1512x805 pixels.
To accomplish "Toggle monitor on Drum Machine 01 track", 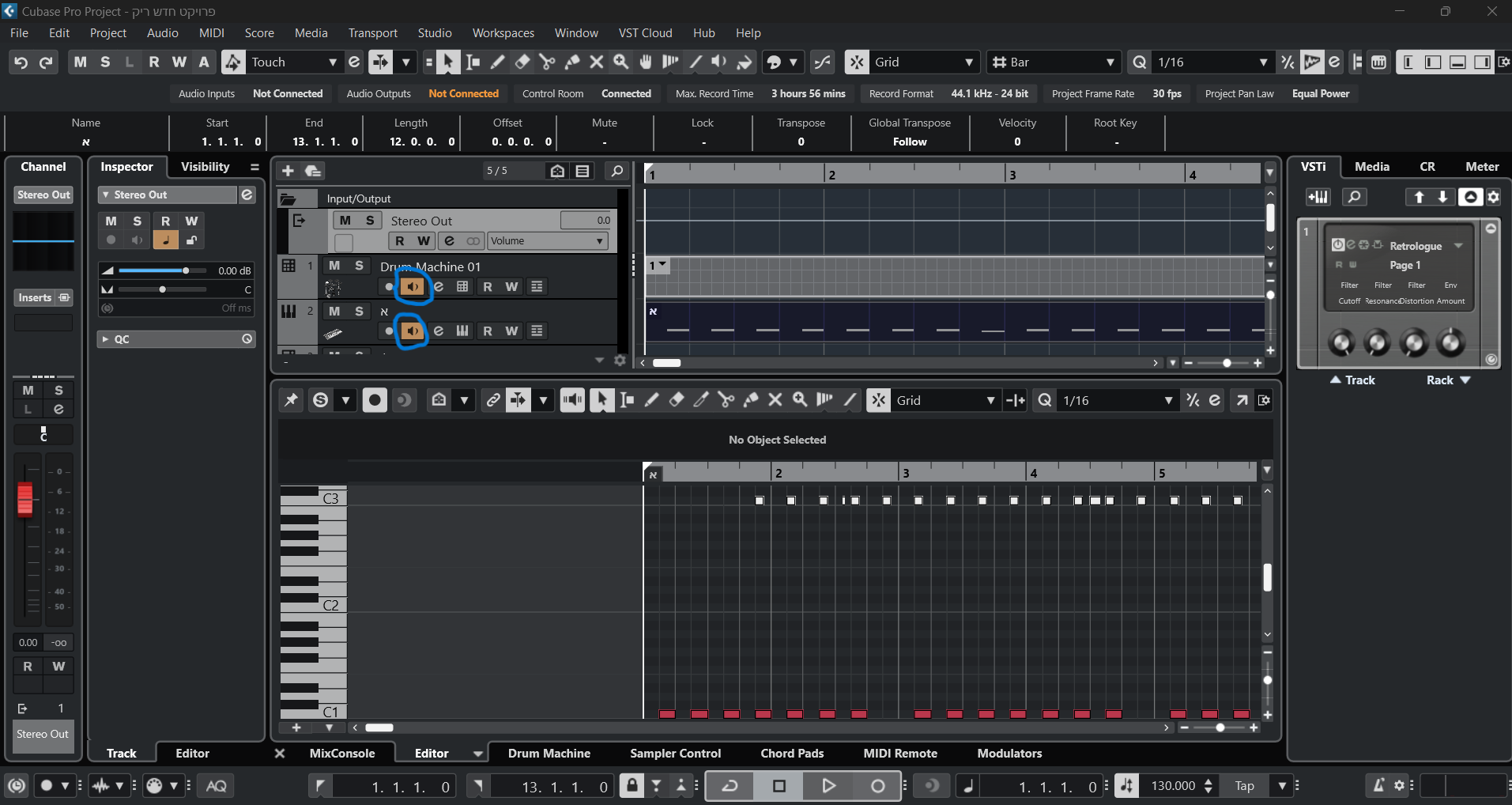I will tap(412, 286).
